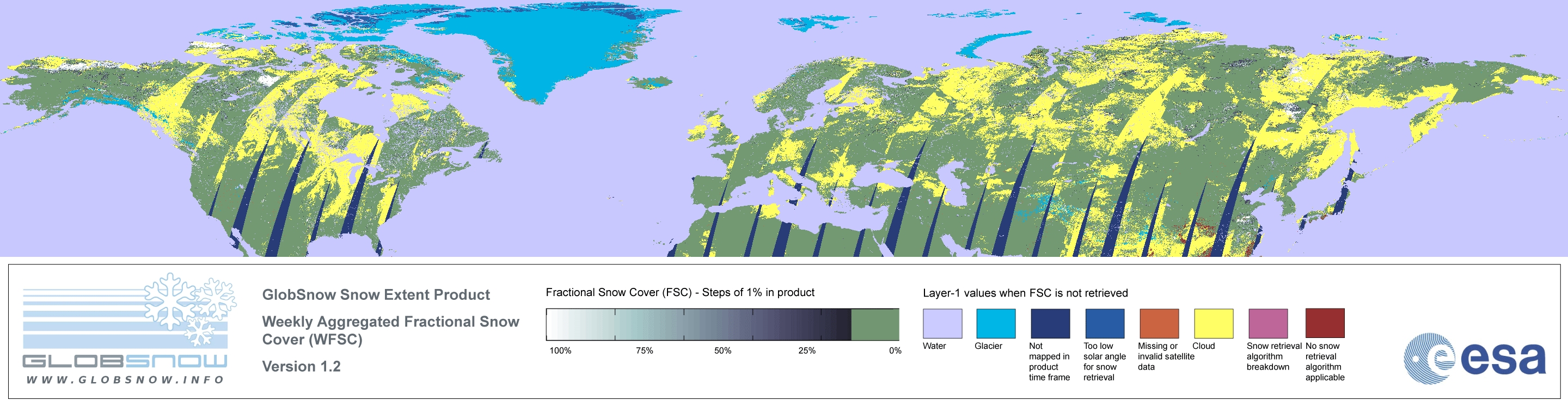Screen dimensions: 1568x406
Task: Click the yellow Cloud legend swatch
Action: [x=1214, y=323]
